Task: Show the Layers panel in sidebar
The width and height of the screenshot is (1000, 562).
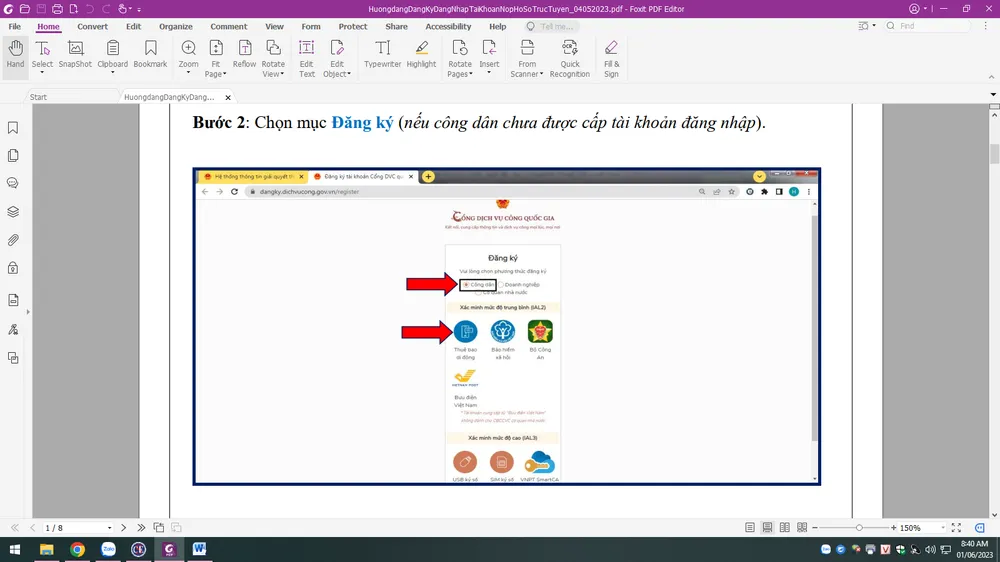Action: [x=13, y=211]
